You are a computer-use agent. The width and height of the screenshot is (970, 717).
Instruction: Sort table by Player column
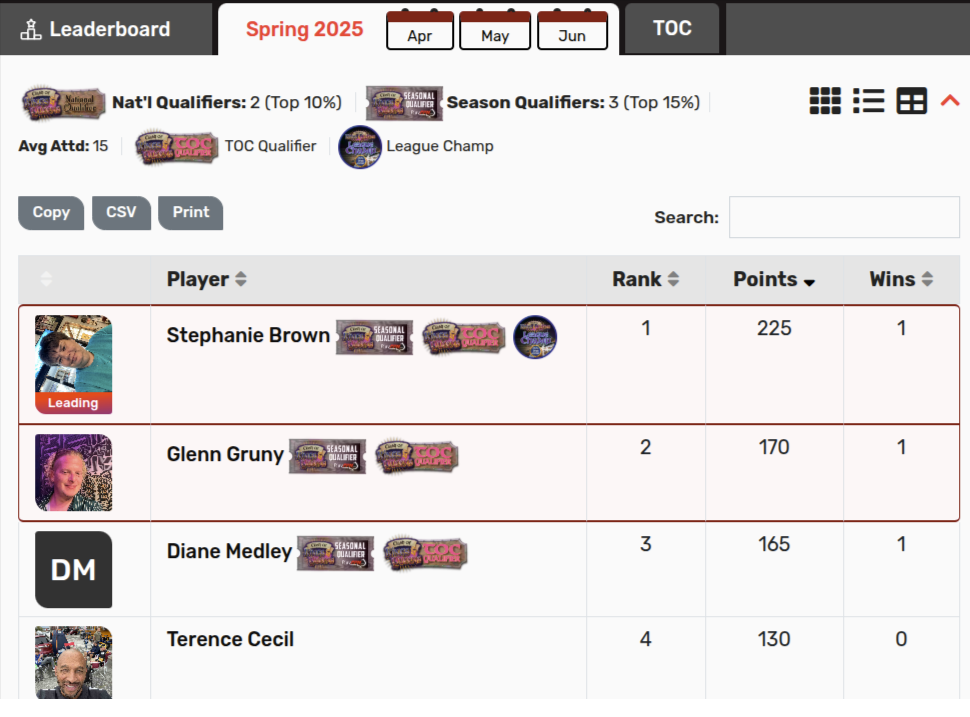pyautogui.click(x=207, y=280)
